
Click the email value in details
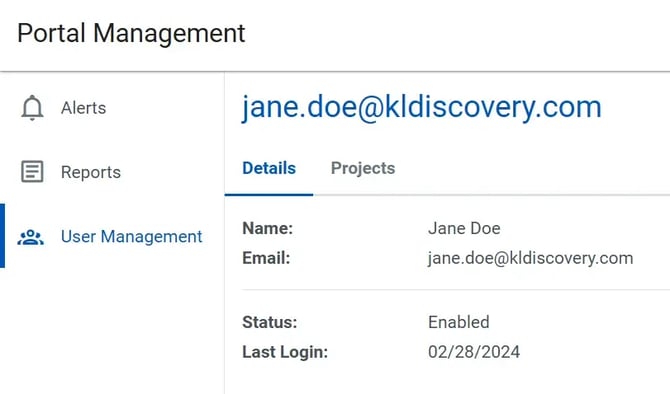point(530,259)
